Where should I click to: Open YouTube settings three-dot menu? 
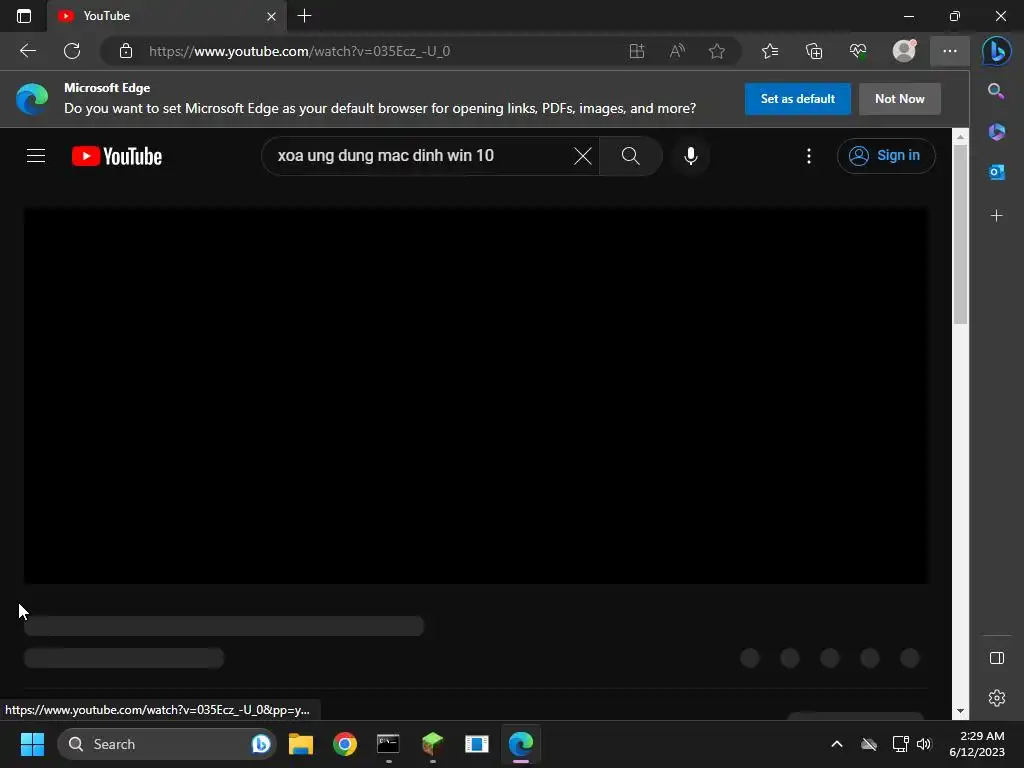(x=808, y=155)
